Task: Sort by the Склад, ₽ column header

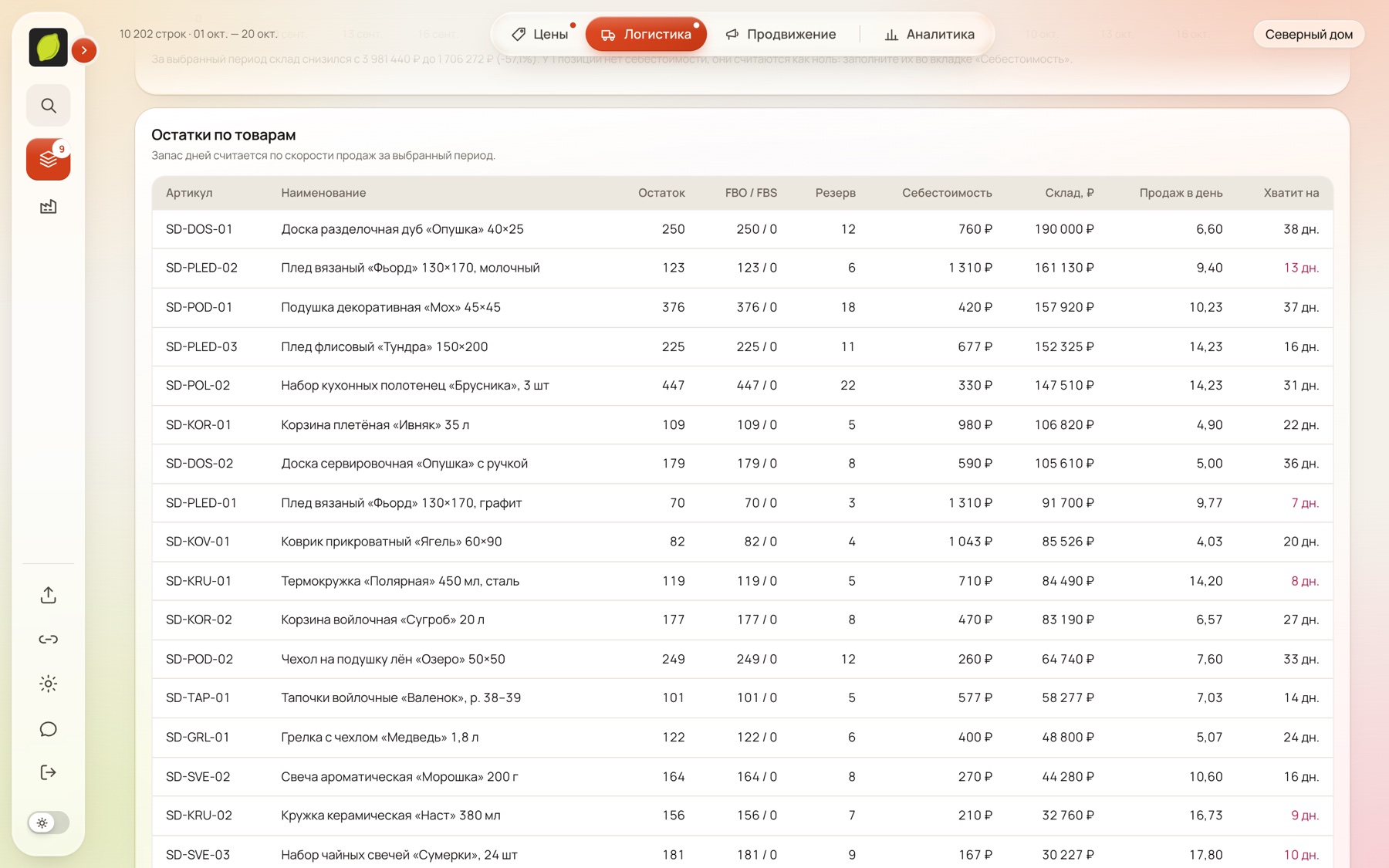Action: tap(1069, 193)
